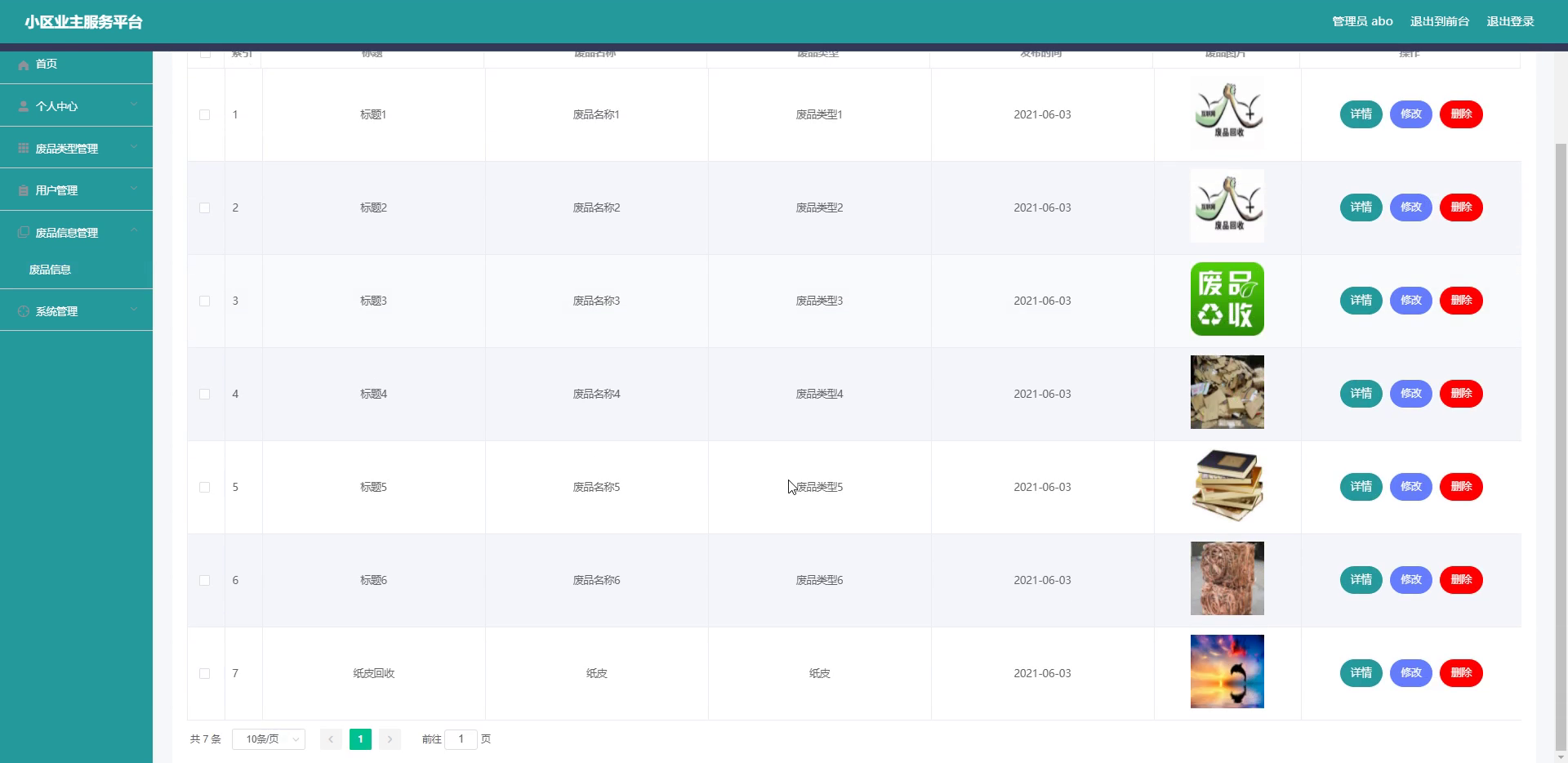The height and width of the screenshot is (763, 1568).
Task: Click the 小区业主服务平台 title
Action: click(x=83, y=22)
